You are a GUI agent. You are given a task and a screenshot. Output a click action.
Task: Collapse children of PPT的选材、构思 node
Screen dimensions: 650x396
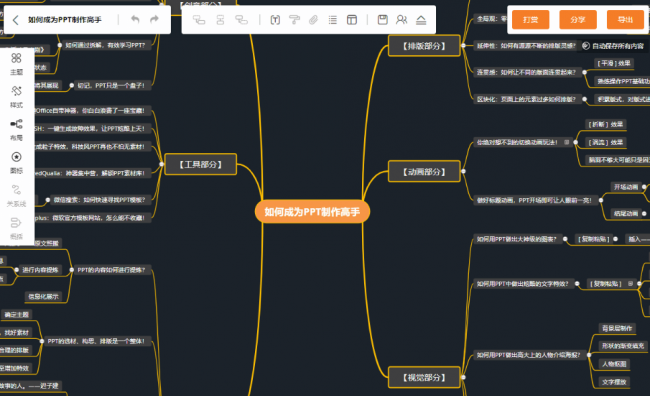[x=41, y=341]
